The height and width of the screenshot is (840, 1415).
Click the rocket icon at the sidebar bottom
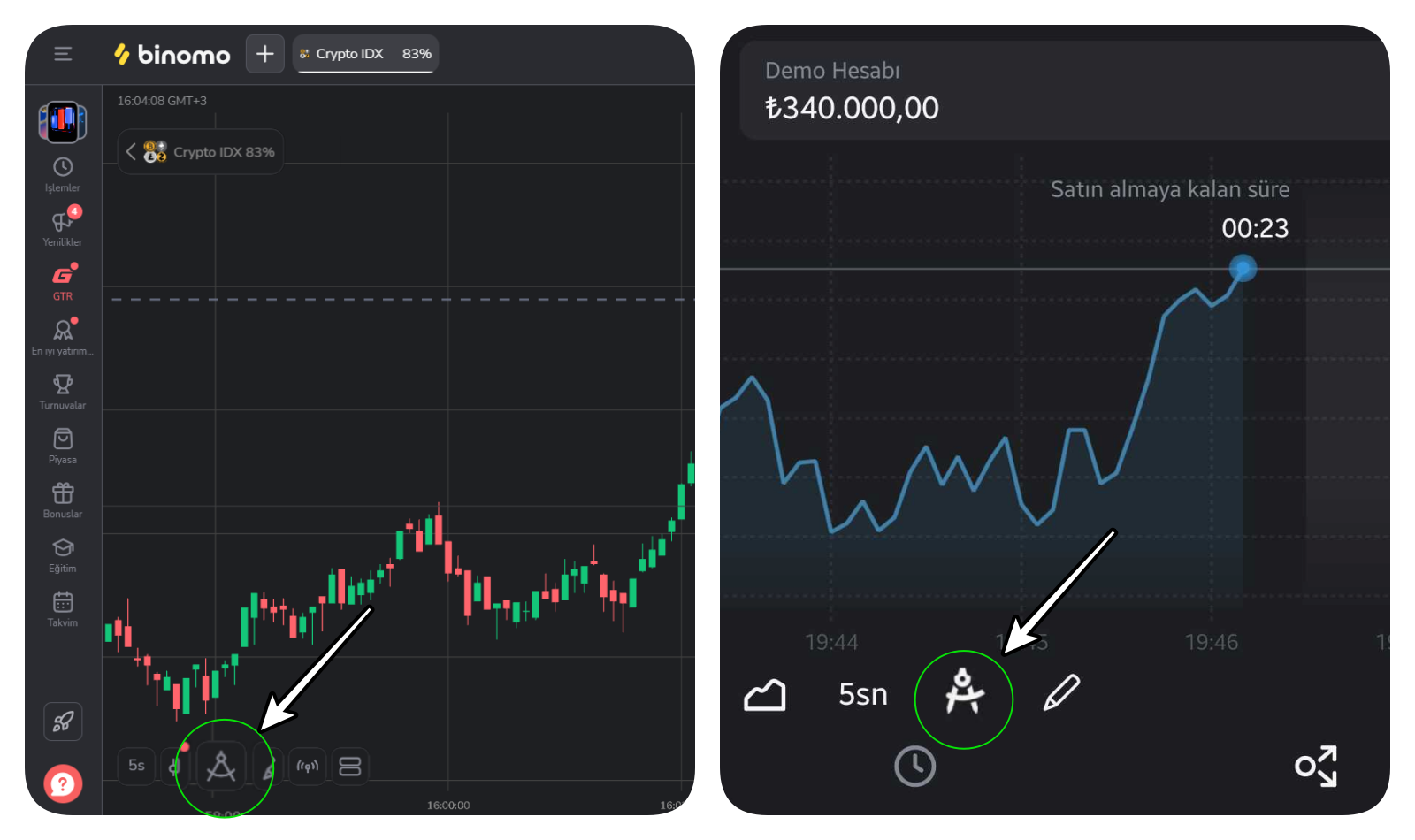(x=62, y=722)
